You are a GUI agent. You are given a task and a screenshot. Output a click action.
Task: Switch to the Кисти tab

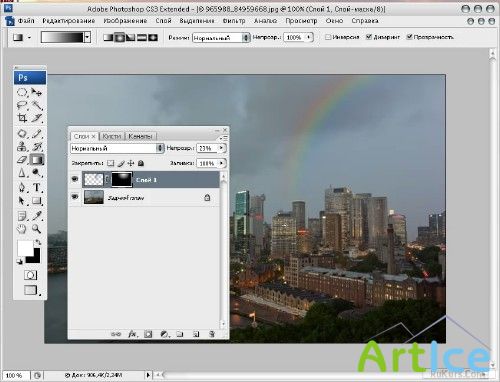point(112,136)
